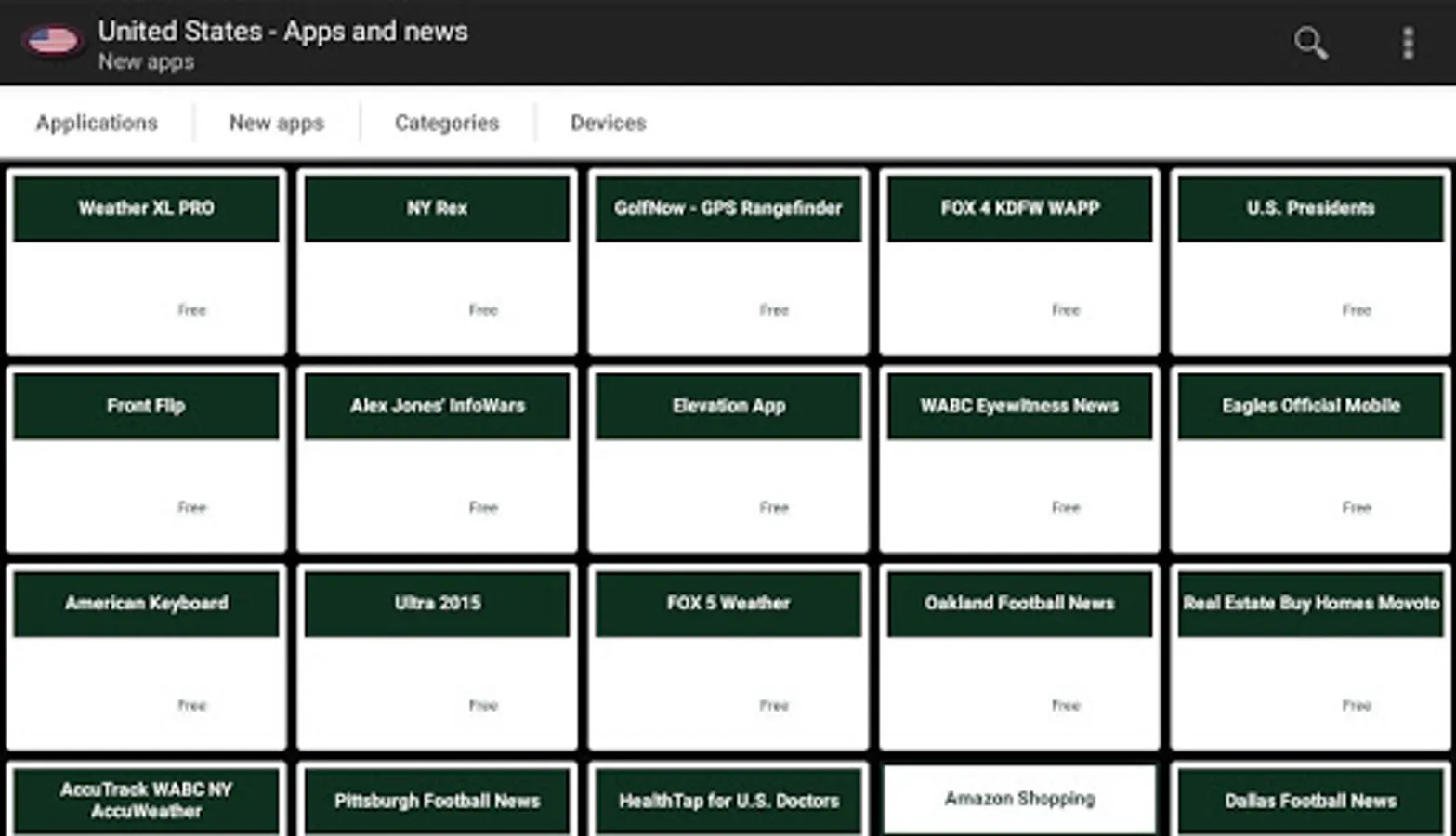Open Eagles Official Mobile app
This screenshot has height=836, width=1456.
tap(1311, 460)
